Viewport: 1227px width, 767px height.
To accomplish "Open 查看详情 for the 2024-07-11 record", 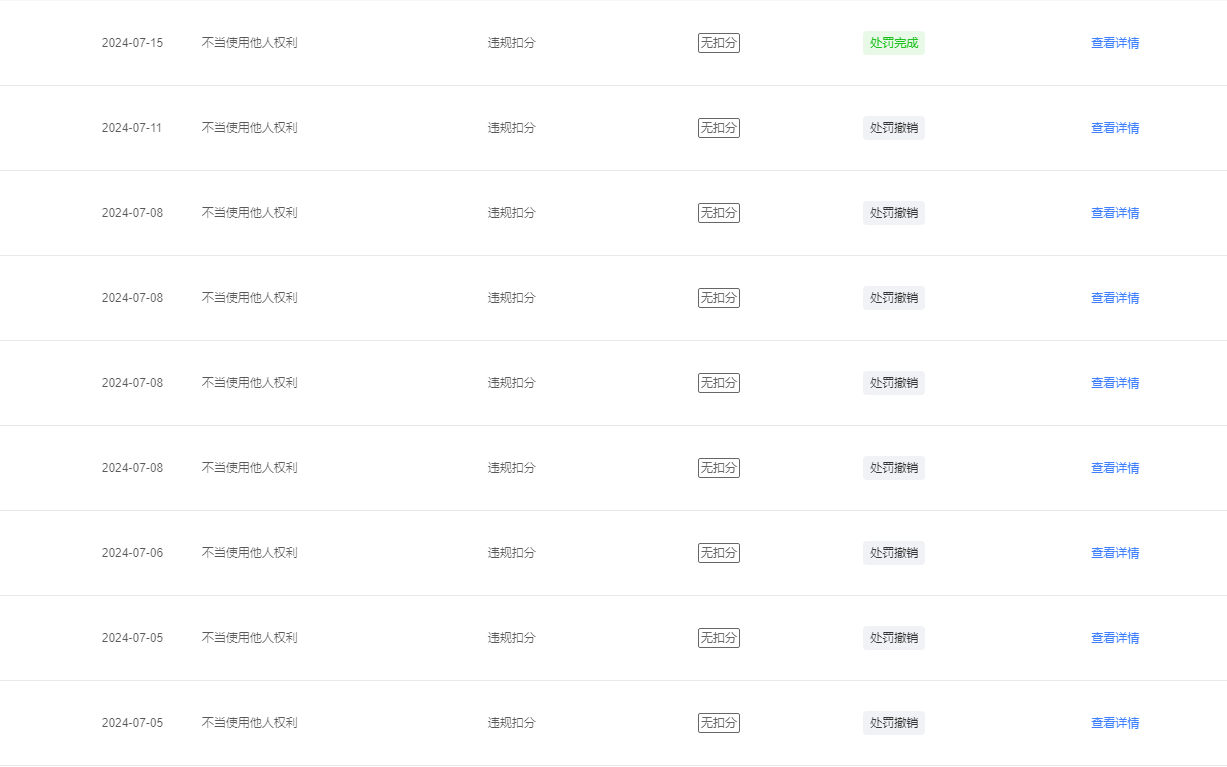I will 1115,128.
